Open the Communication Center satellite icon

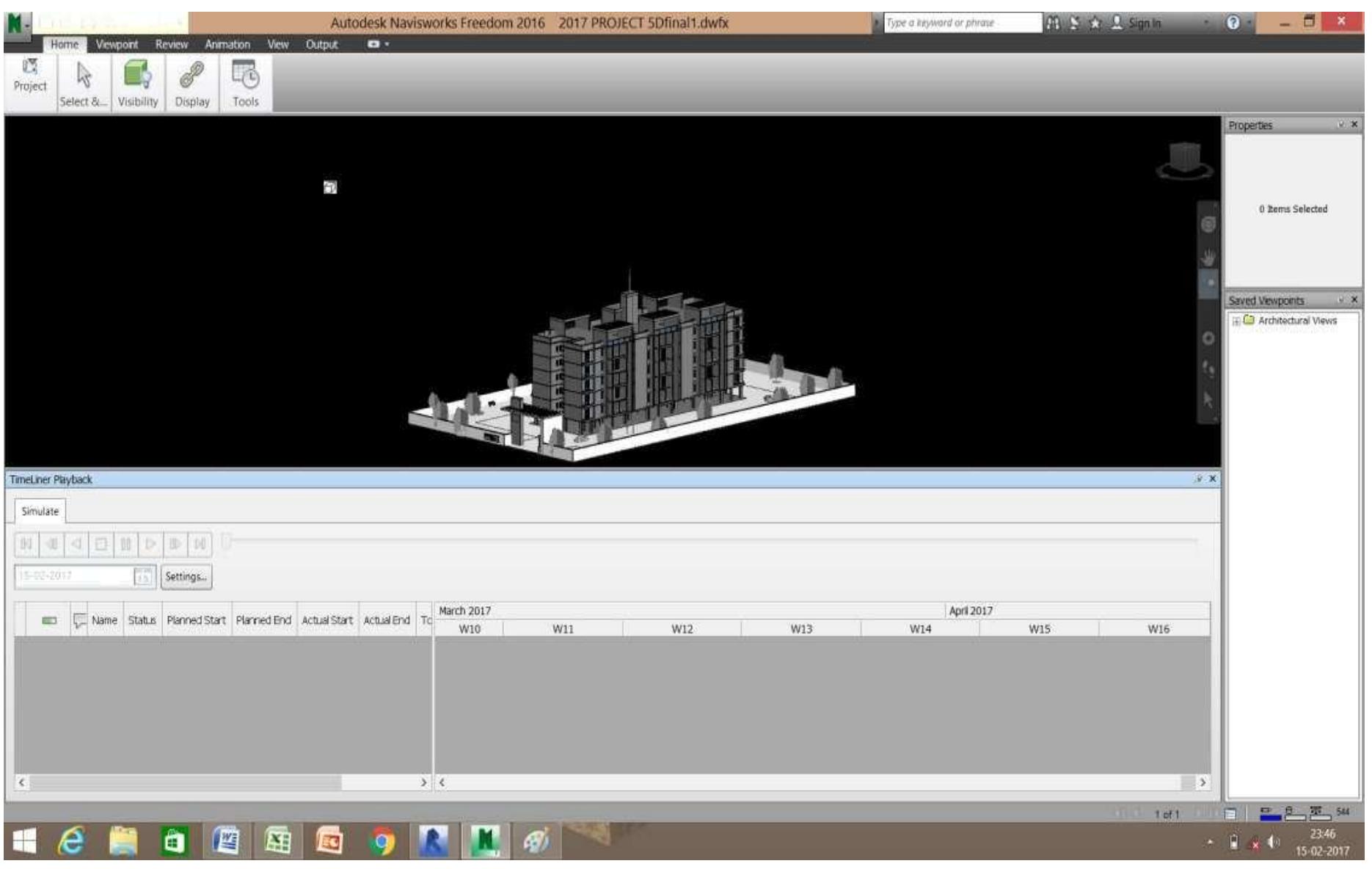(x=1075, y=23)
